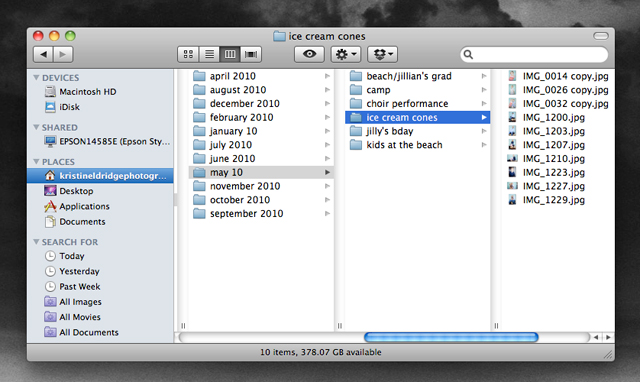The height and width of the screenshot is (382, 640).
Task: Select the ice cream cones folder
Action: point(418,118)
